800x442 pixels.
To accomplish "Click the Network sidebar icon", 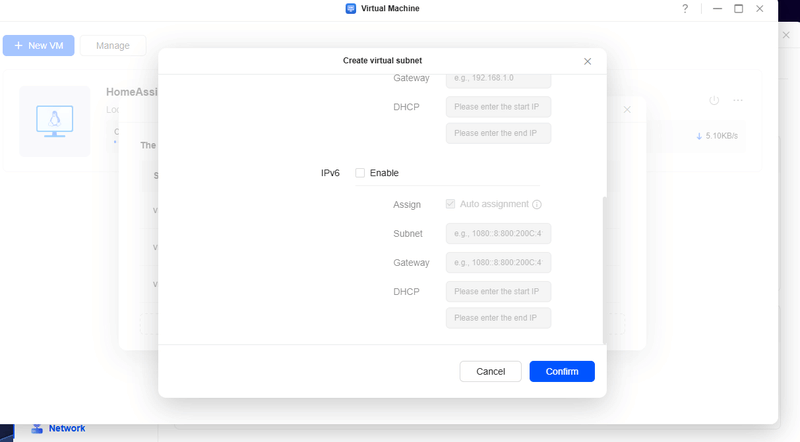I will click(x=37, y=428).
